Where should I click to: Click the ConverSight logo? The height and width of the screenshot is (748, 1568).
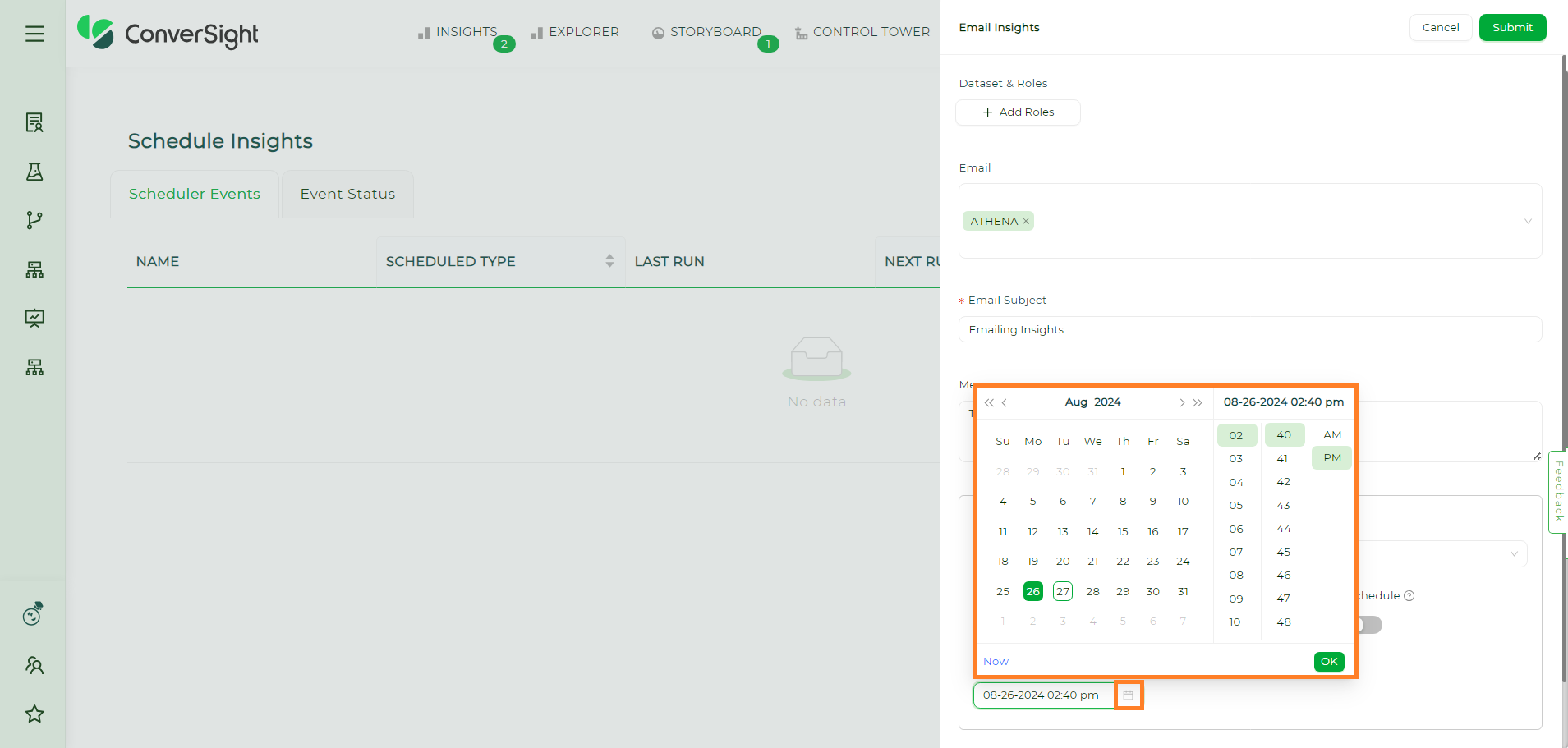[168, 33]
